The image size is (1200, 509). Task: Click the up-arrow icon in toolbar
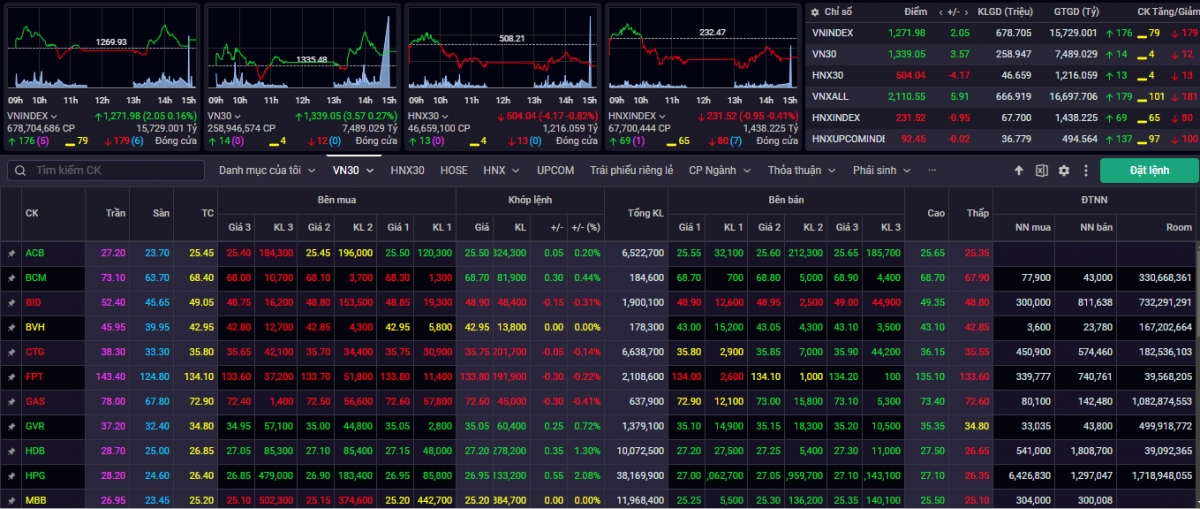click(1019, 171)
